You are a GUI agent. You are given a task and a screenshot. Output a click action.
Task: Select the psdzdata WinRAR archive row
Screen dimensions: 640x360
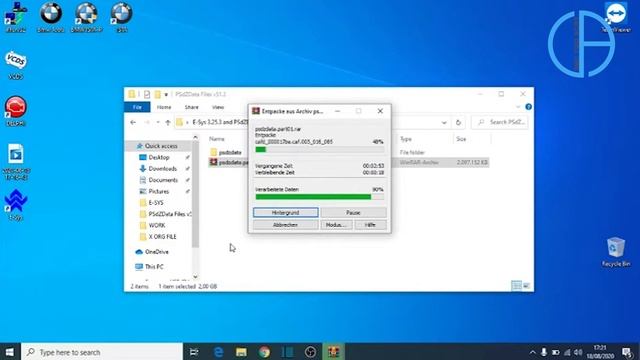pos(349,162)
